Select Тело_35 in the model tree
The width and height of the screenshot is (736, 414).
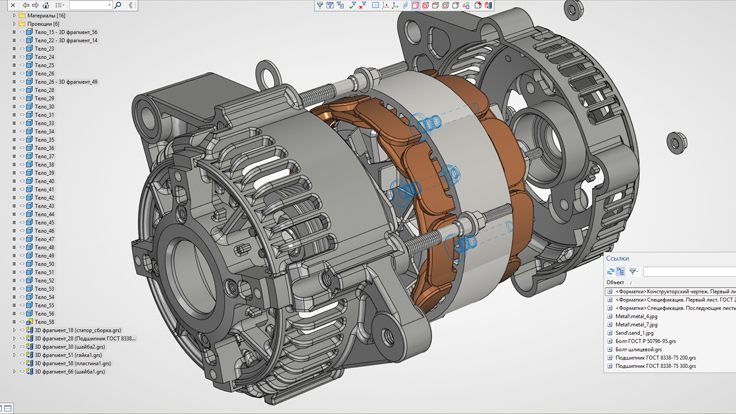[x=44, y=139]
